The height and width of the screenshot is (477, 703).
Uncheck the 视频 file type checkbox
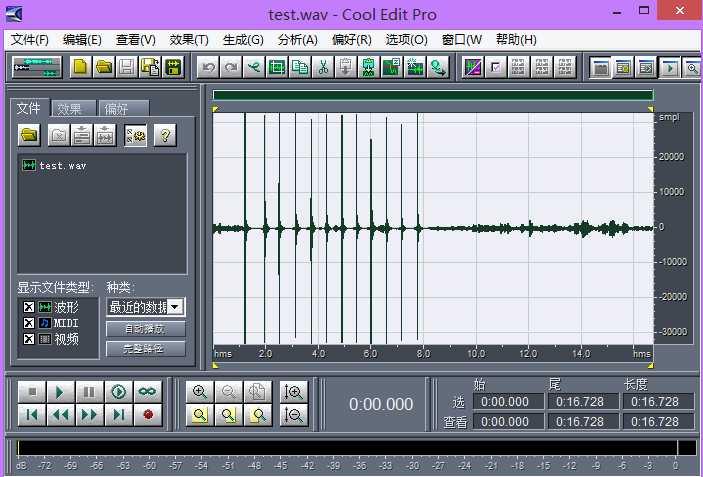coord(29,339)
